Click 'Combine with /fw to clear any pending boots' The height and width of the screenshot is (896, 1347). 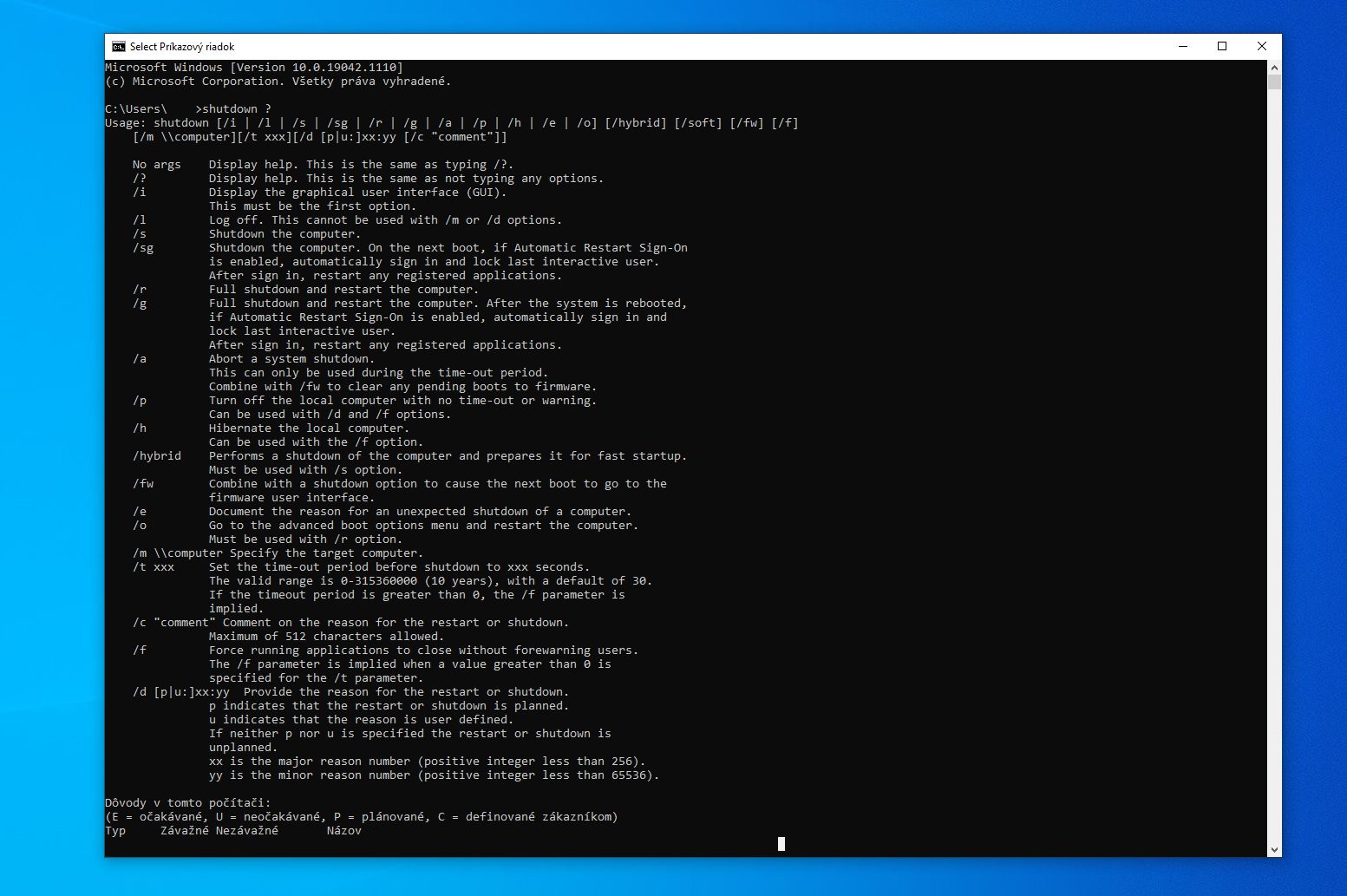tap(403, 387)
